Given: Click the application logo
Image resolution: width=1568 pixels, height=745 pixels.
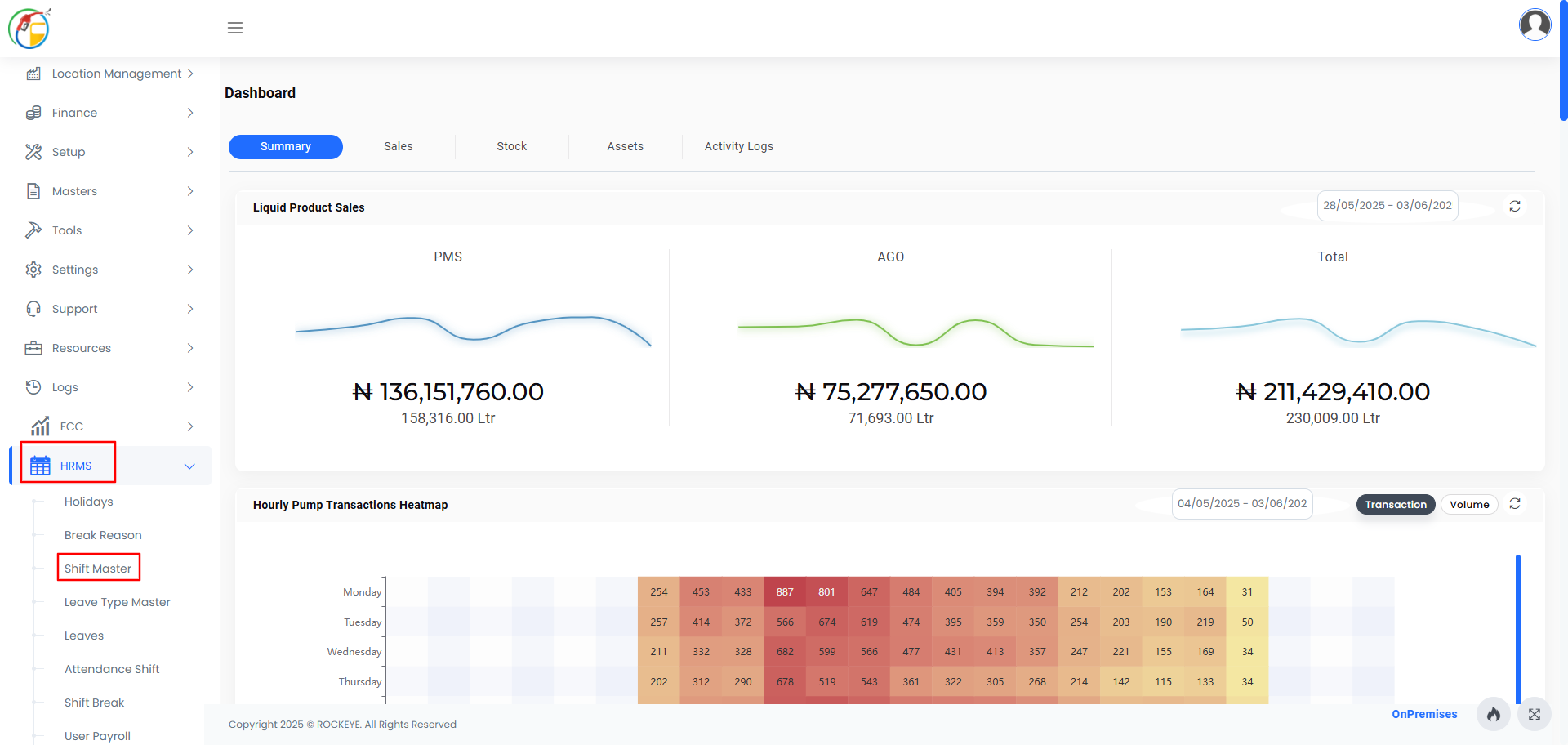Looking at the screenshot, I should pyautogui.click(x=30, y=28).
